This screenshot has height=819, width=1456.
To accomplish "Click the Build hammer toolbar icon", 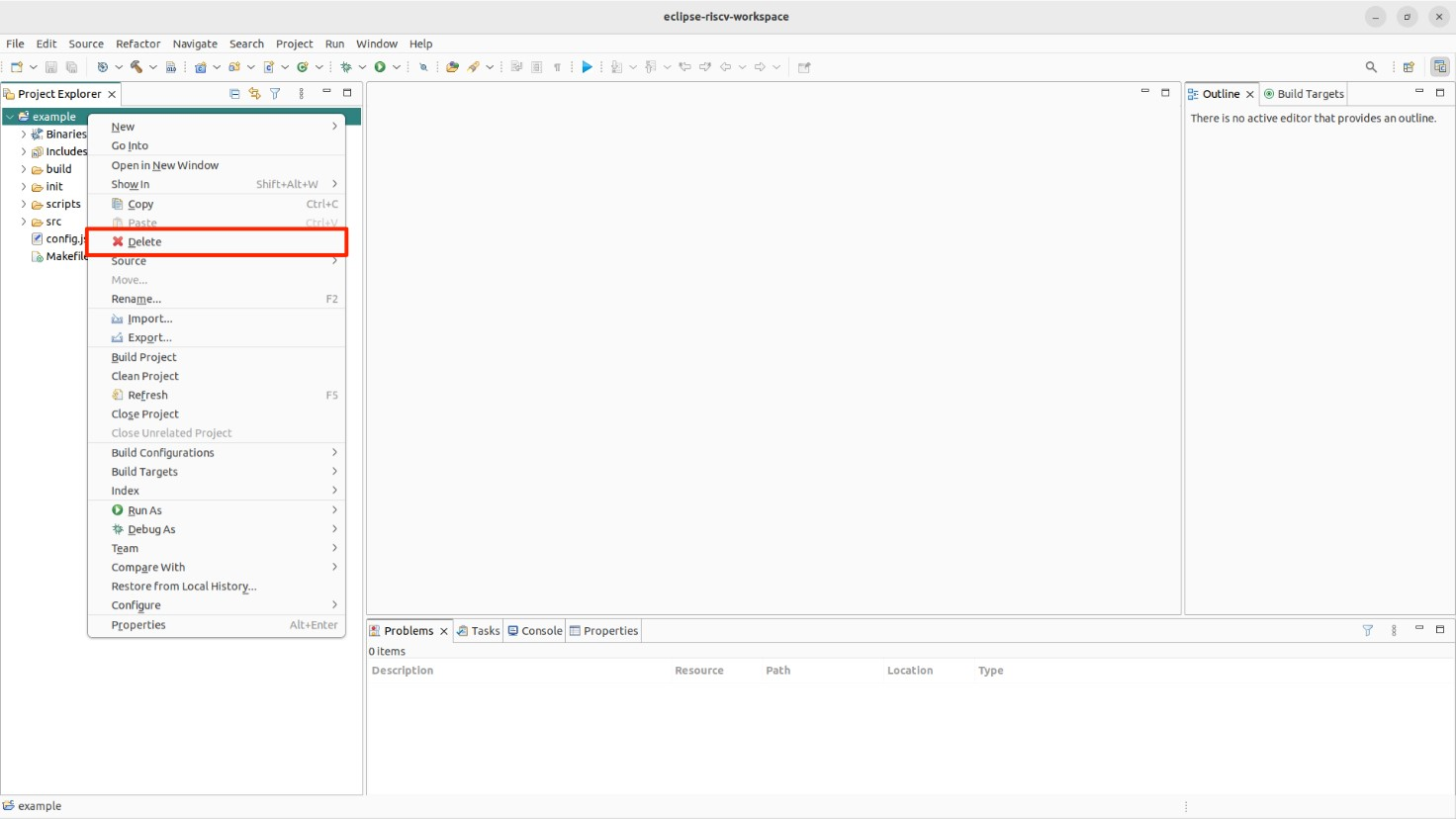I will pos(136,67).
